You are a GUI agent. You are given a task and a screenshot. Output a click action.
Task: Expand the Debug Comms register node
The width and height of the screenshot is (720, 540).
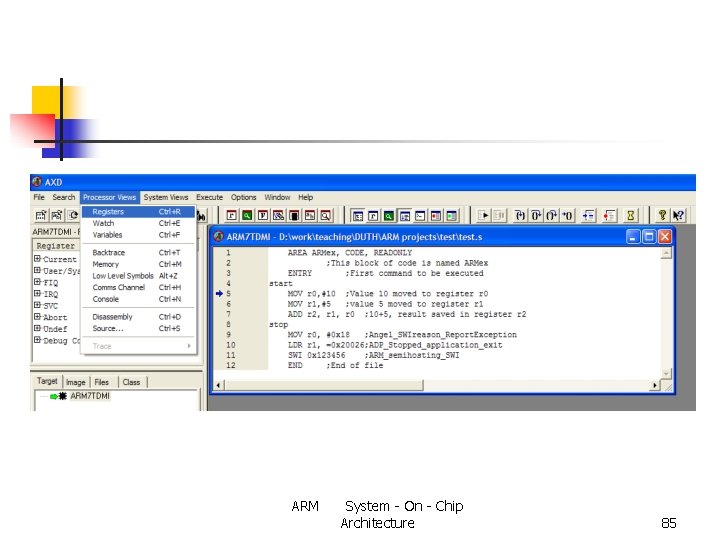pos(38,340)
